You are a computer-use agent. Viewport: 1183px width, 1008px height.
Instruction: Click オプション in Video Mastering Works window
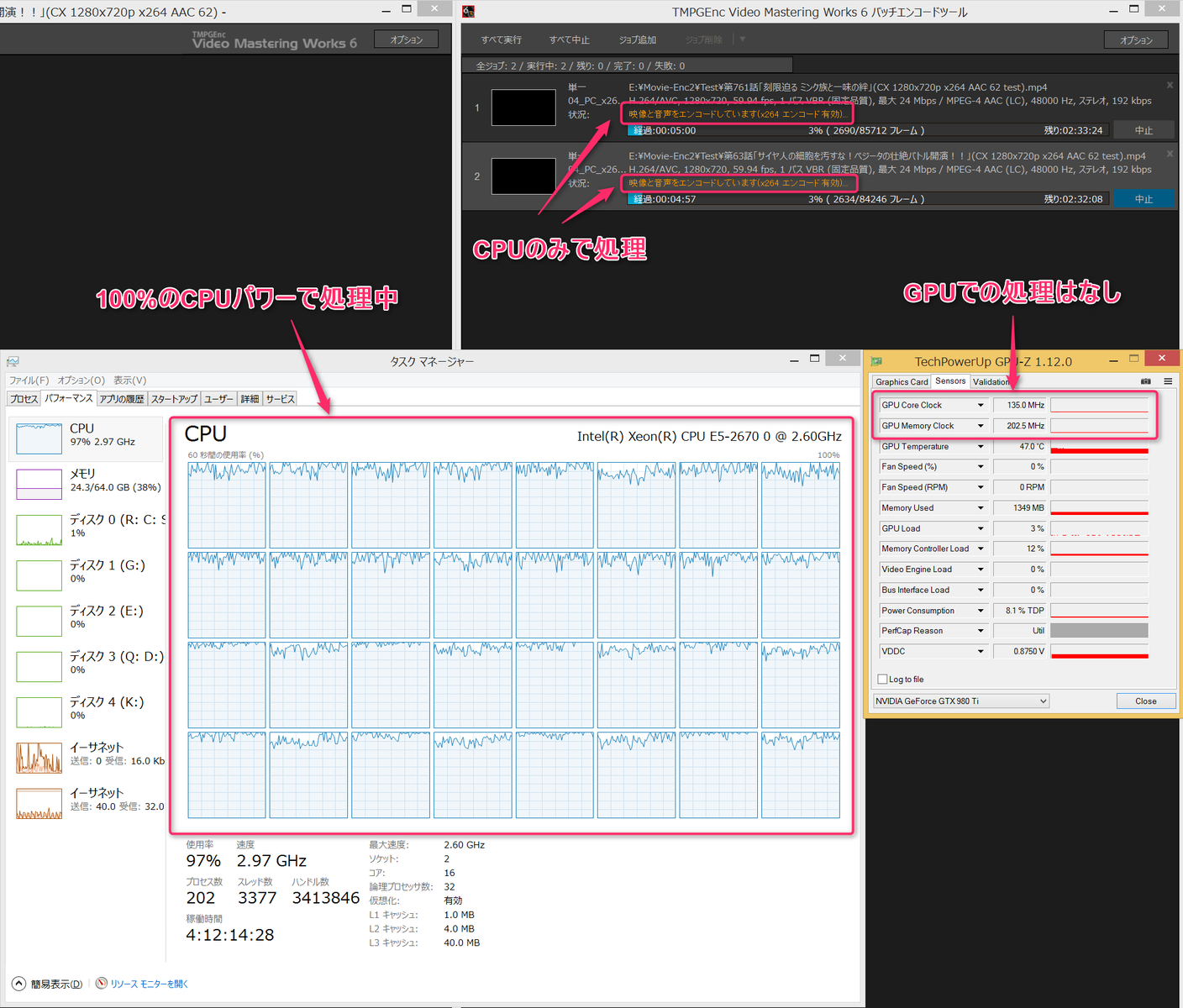[x=407, y=39]
